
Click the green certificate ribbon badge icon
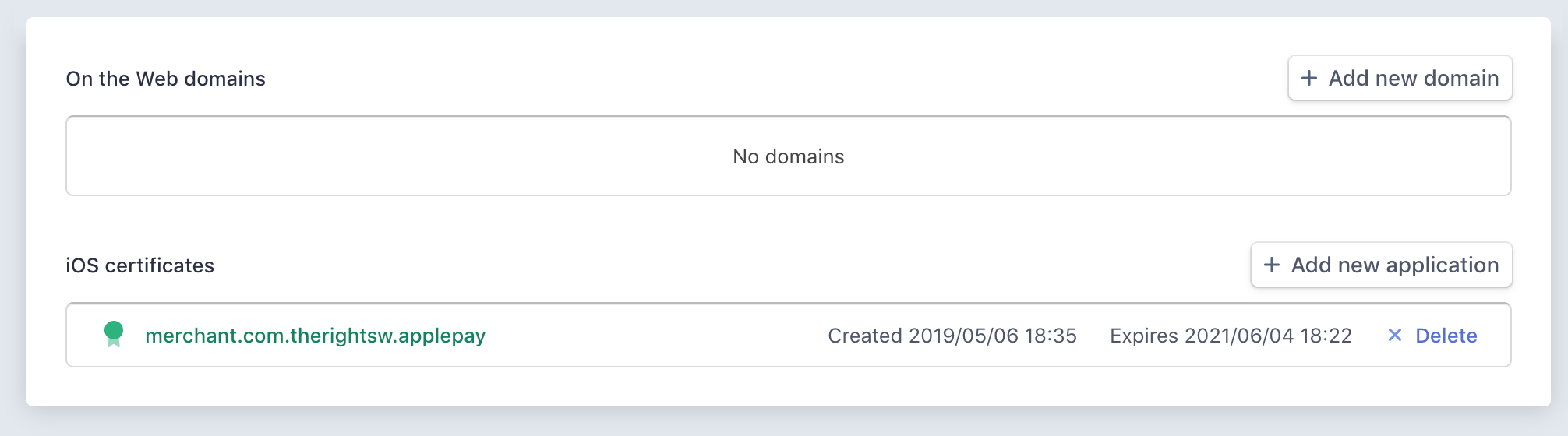(114, 334)
